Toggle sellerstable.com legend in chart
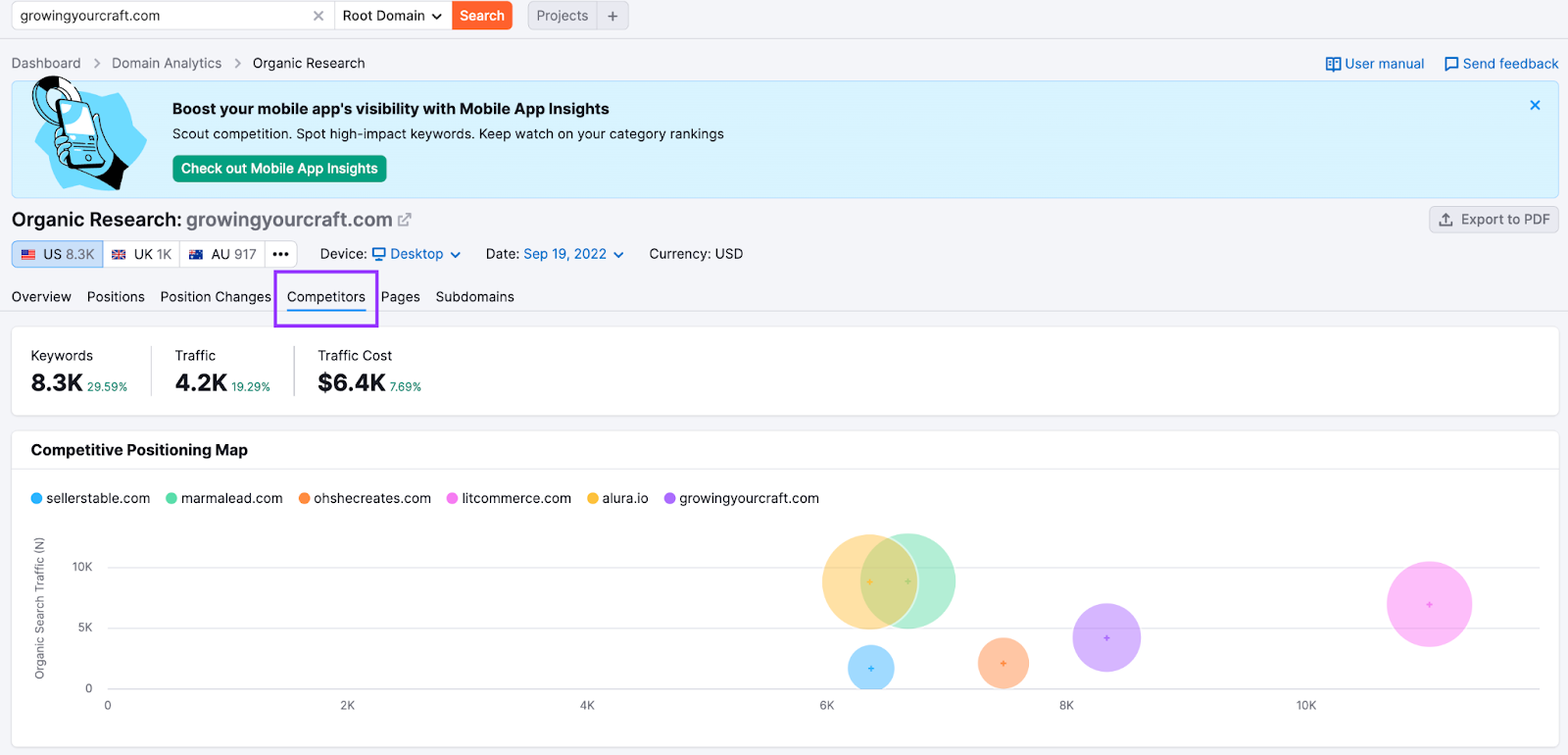1568x755 pixels. click(x=90, y=498)
